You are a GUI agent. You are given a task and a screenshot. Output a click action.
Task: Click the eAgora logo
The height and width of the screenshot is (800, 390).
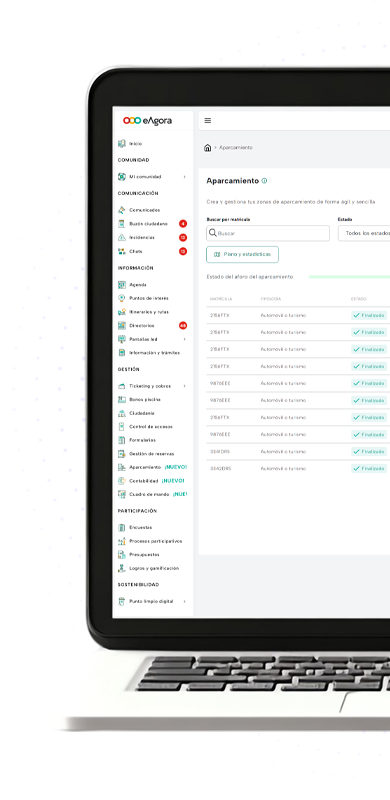147,121
